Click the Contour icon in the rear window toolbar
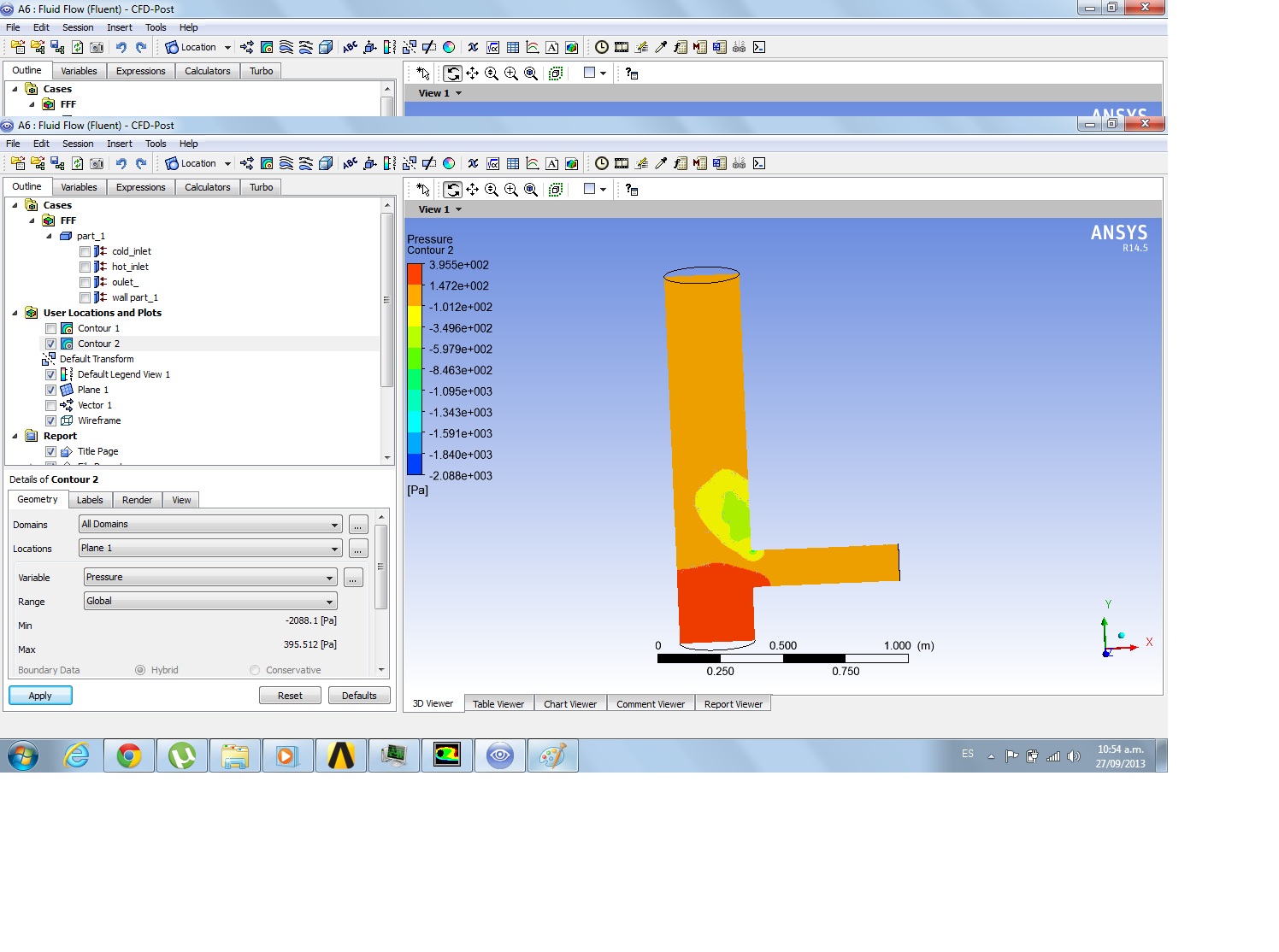The height and width of the screenshot is (952, 1279). tap(267, 47)
